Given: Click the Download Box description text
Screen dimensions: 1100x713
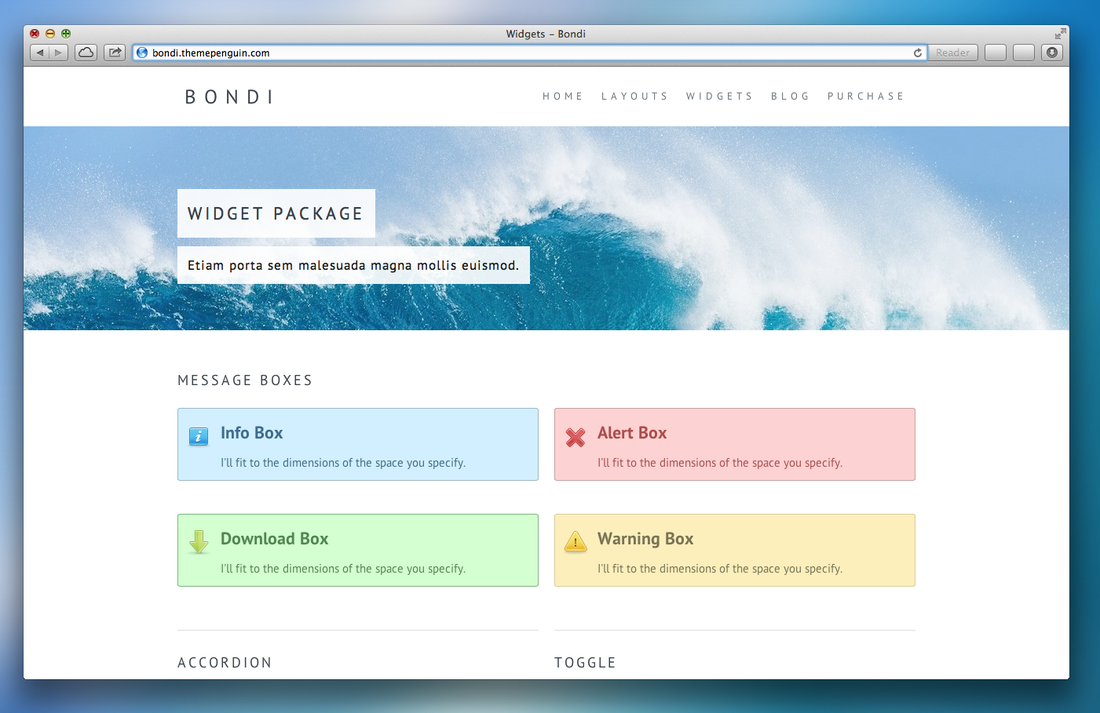Looking at the screenshot, I should [x=343, y=569].
